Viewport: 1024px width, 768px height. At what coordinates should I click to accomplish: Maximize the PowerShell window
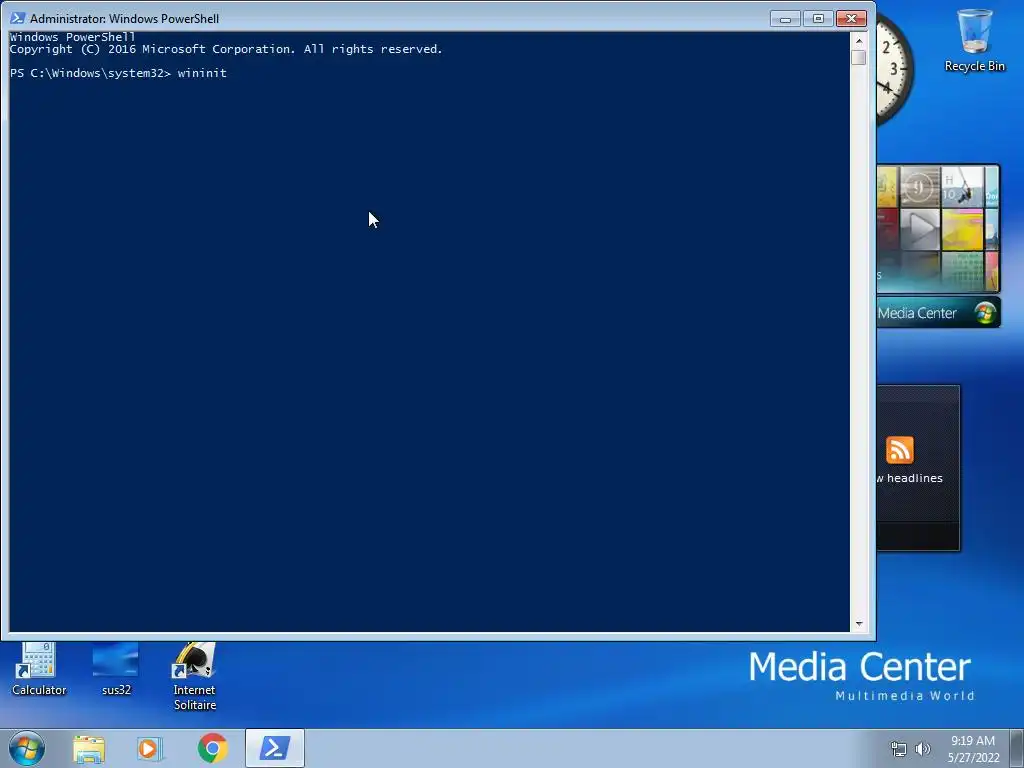818,18
